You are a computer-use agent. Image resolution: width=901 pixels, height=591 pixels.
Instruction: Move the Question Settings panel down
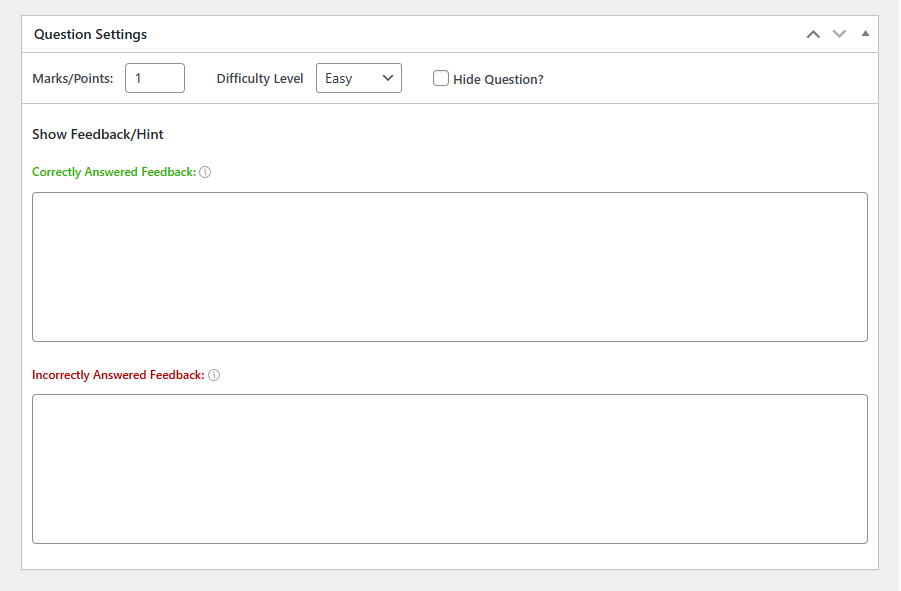coord(840,34)
